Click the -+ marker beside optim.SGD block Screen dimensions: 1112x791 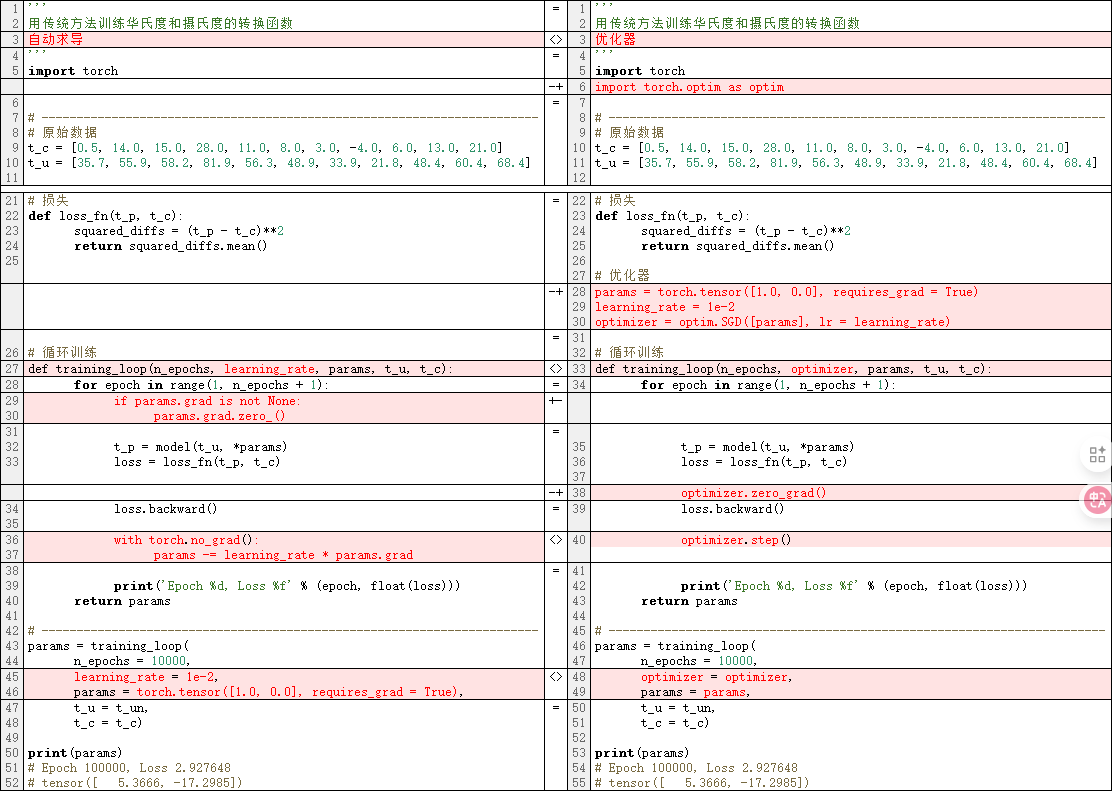coord(556,292)
